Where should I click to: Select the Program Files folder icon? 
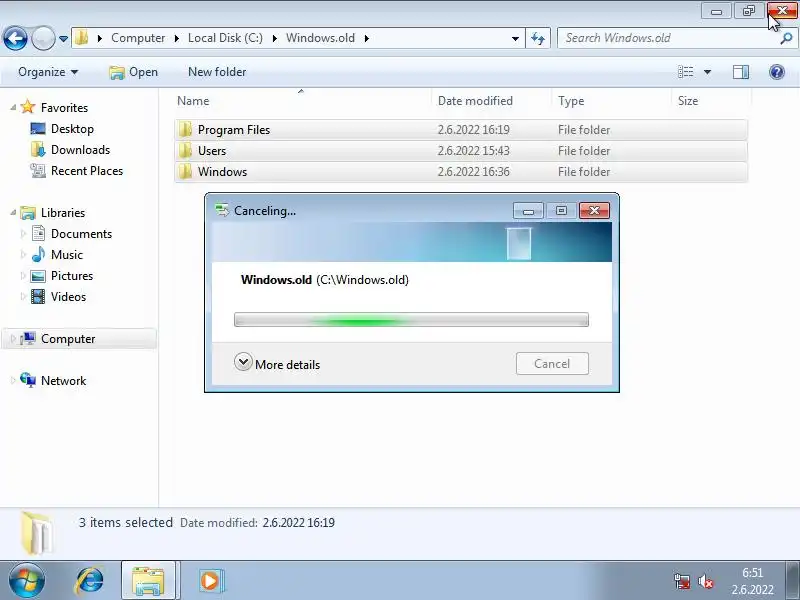pos(185,130)
